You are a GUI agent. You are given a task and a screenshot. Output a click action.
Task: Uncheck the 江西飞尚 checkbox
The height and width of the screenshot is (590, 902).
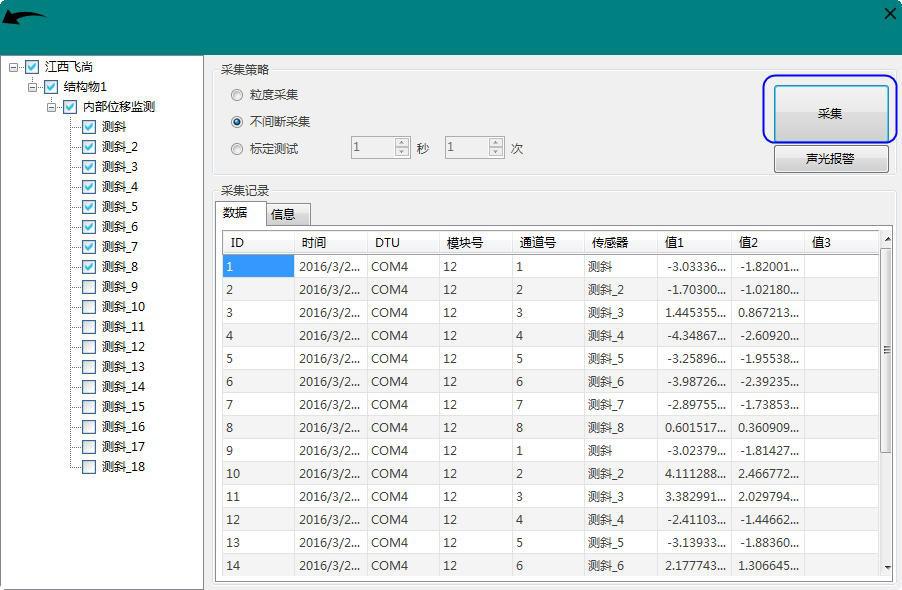click(32, 67)
